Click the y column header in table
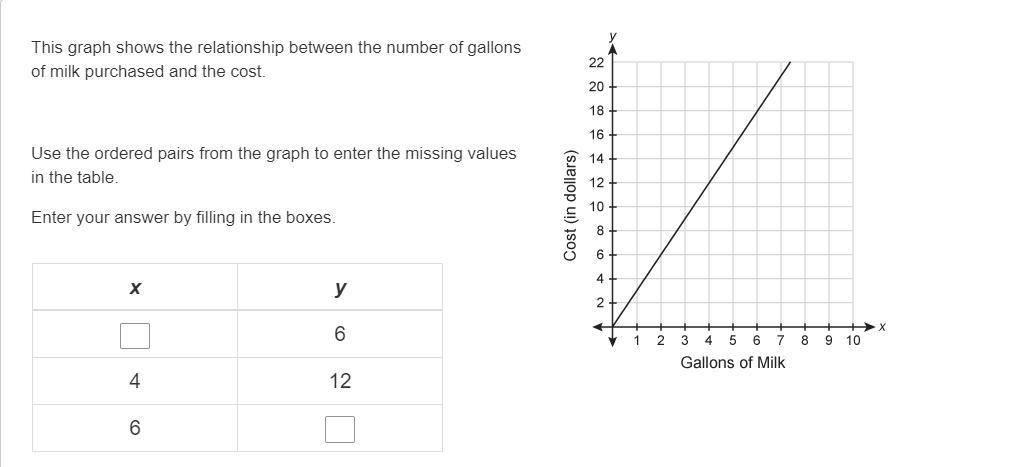Viewport: 1024px width, 467px height. coord(340,287)
